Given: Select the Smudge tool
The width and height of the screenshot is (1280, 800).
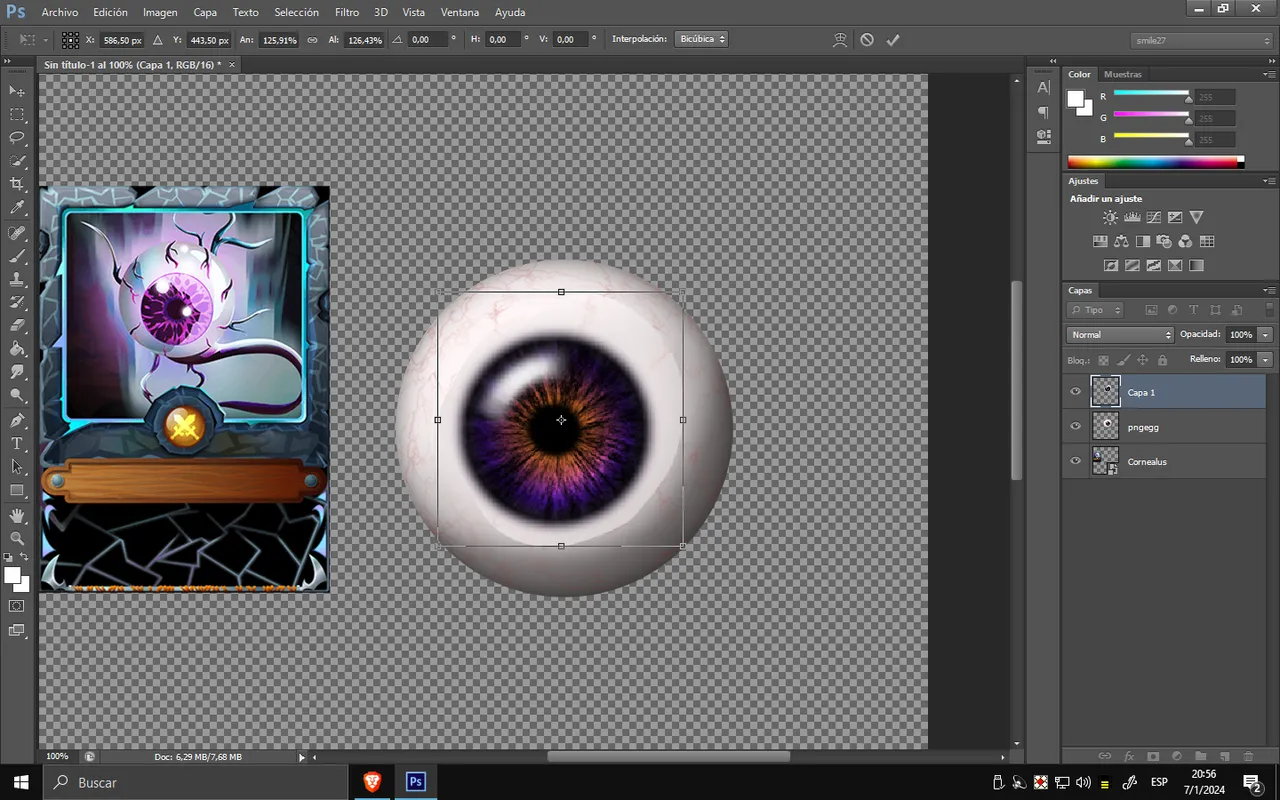Looking at the screenshot, I should pos(17,372).
